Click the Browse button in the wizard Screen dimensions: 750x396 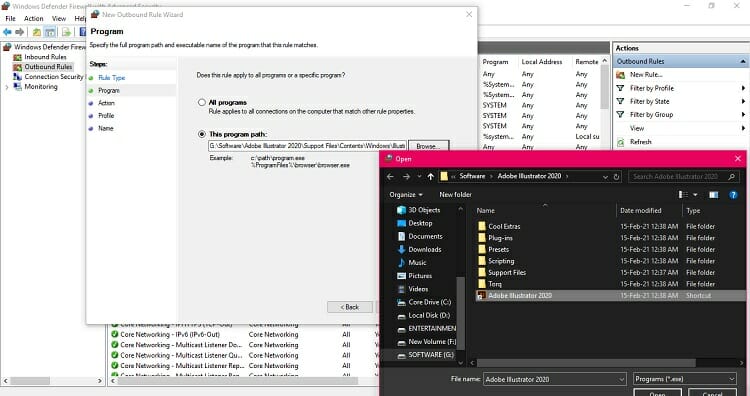click(429, 146)
